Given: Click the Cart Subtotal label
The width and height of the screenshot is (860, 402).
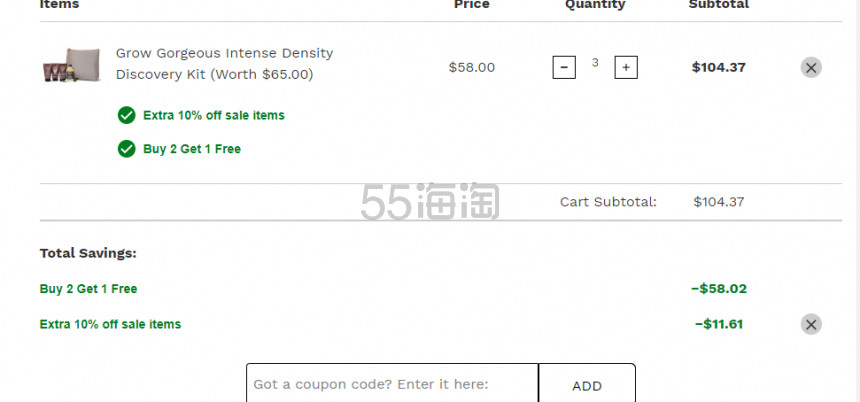Looking at the screenshot, I should (608, 202).
